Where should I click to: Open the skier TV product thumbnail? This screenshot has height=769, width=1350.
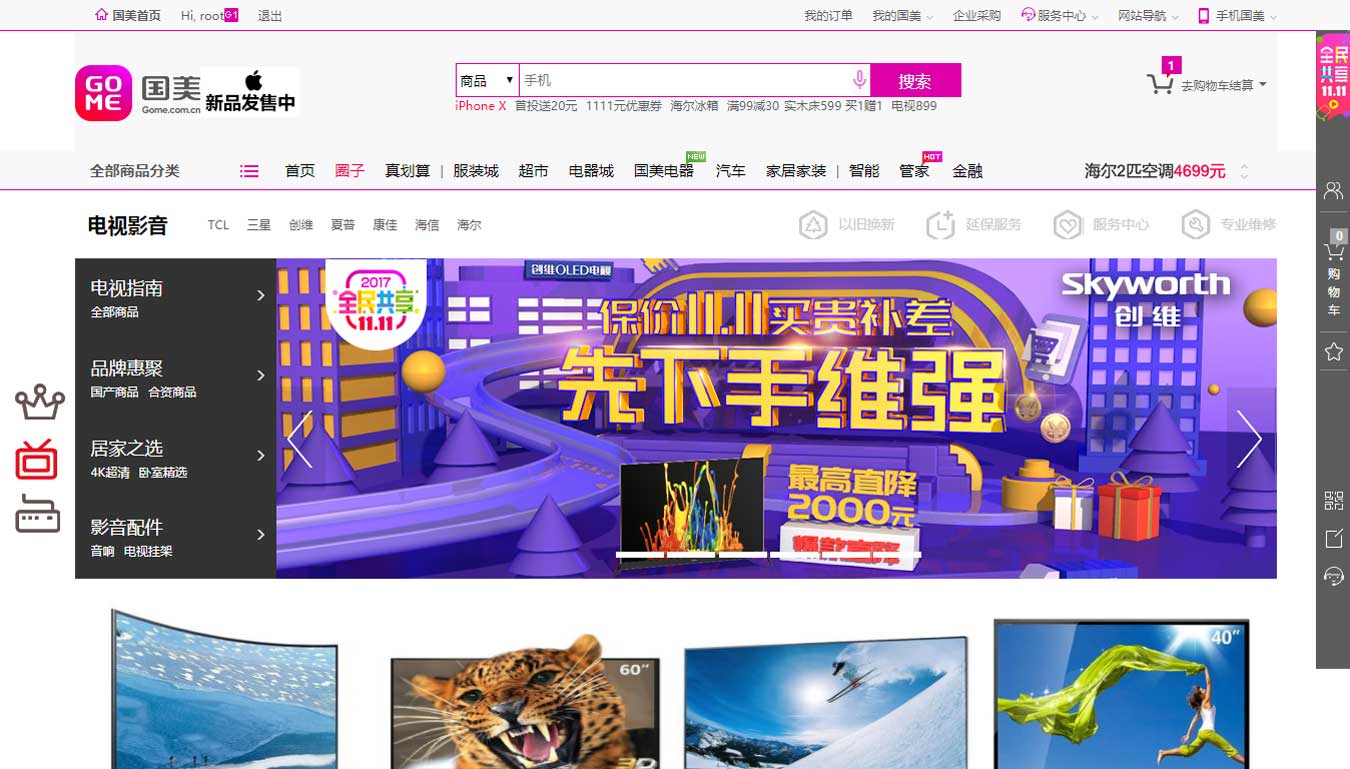(x=826, y=703)
